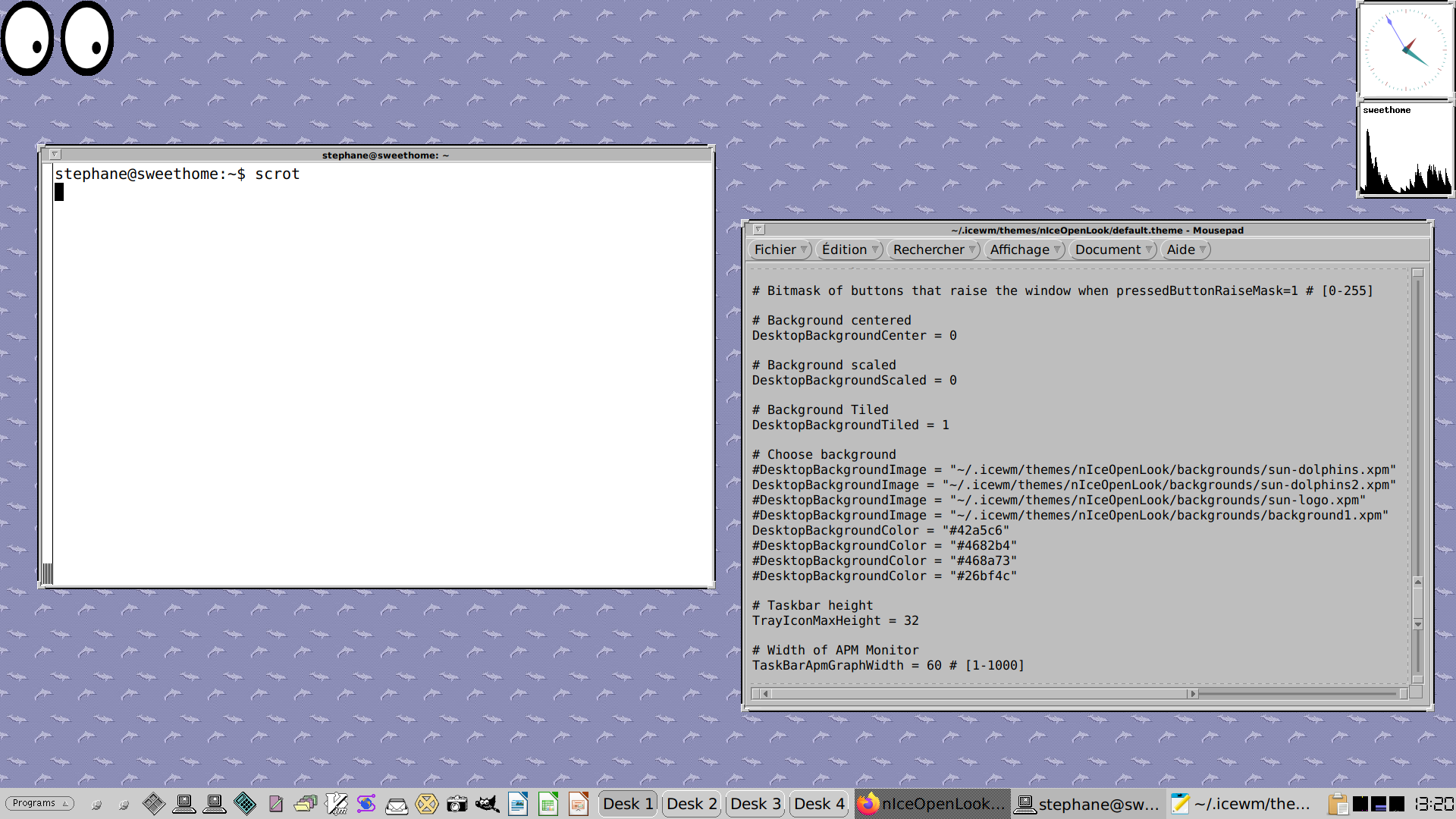
Task: Open the calculator launcher in the taskbar
Action: (x=245, y=803)
